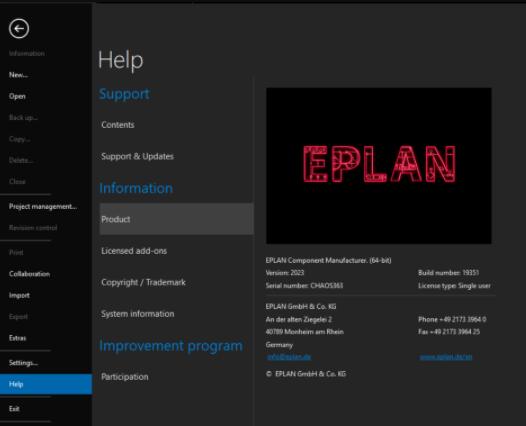Image resolution: width=526 pixels, height=426 pixels.
Task: Open Support & Updates
Action: pos(138,156)
